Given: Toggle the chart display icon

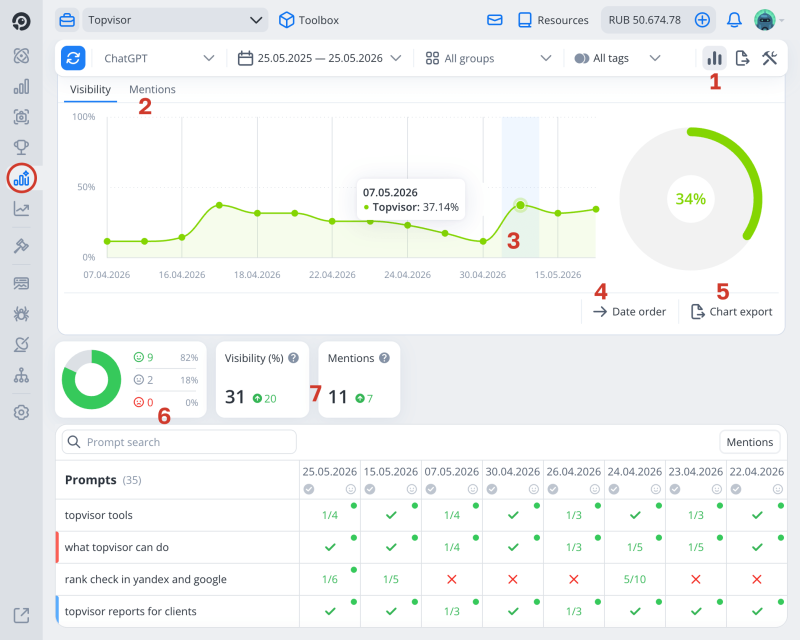Looking at the screenshot, I should (714, 58).
